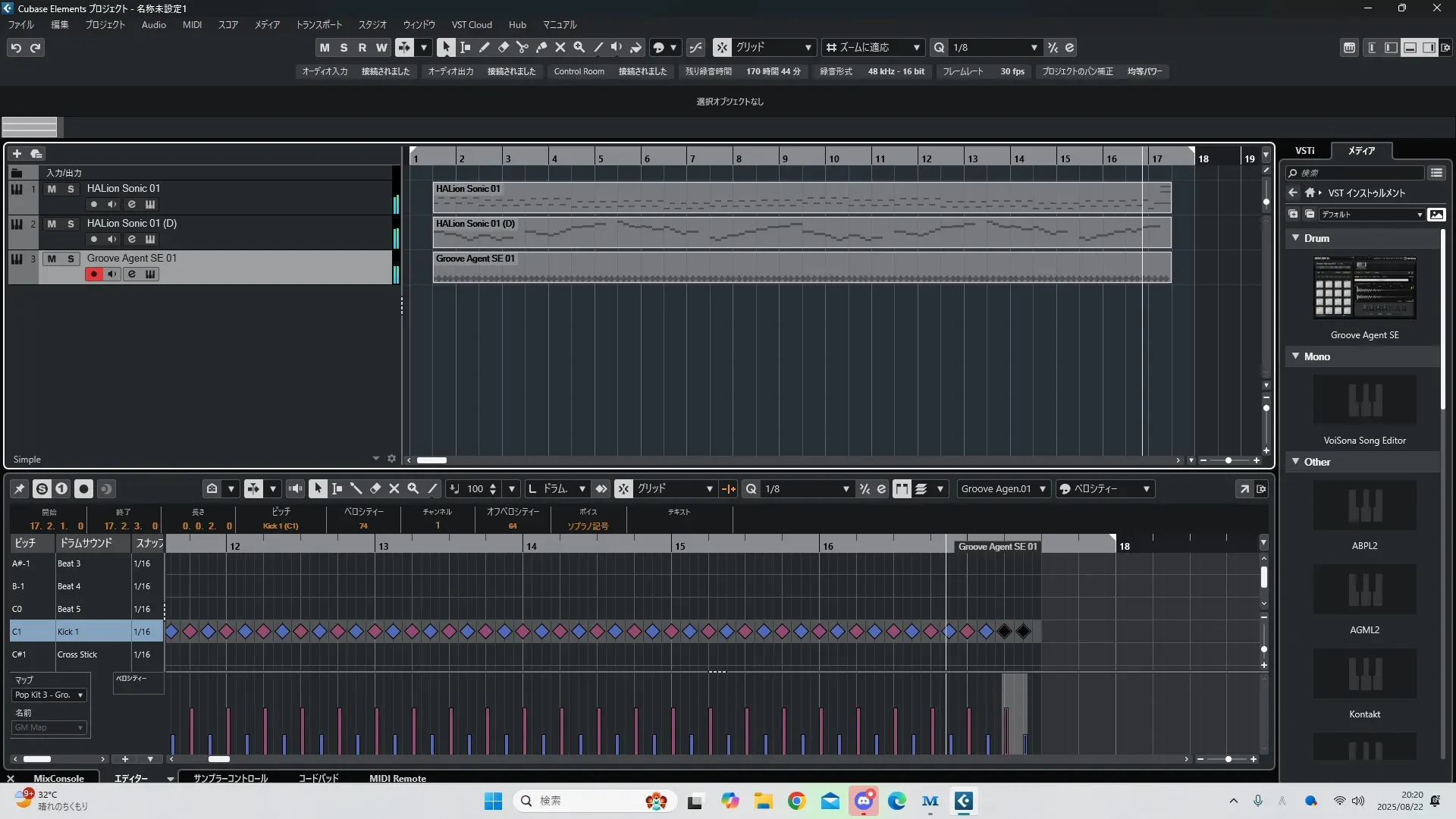Click the undo arrow icon
The image size is (1456, 819).
16,47
